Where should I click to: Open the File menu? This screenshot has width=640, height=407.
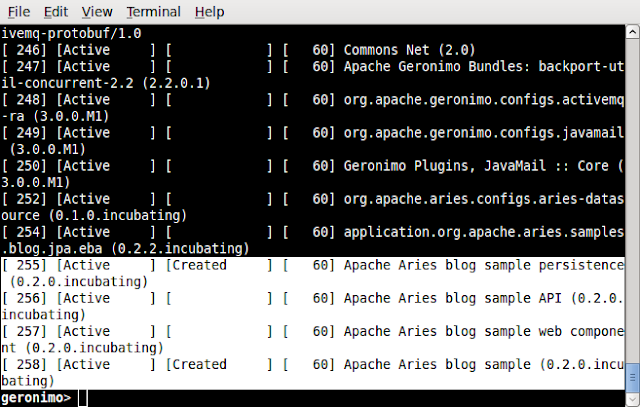19,12
